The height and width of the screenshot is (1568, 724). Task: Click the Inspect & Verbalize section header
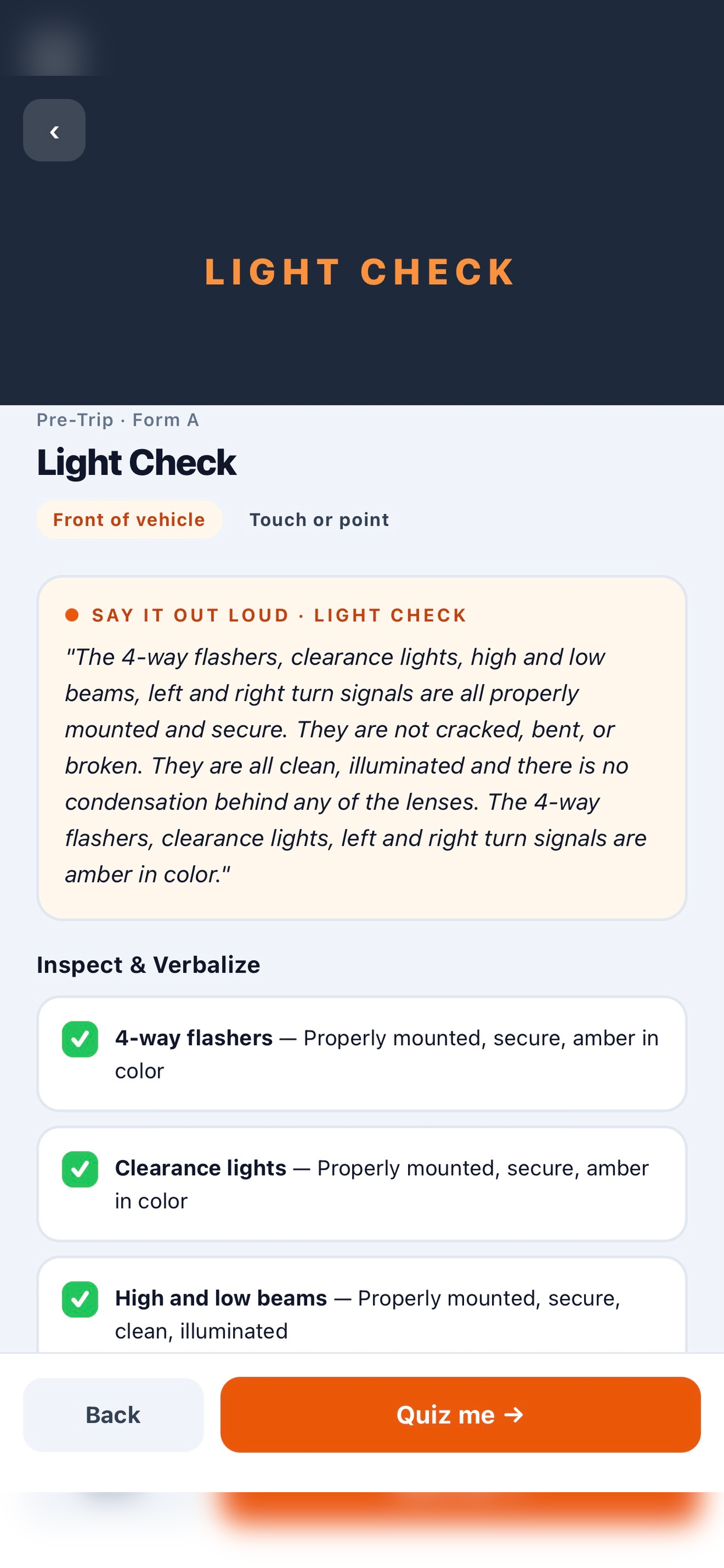149,965
